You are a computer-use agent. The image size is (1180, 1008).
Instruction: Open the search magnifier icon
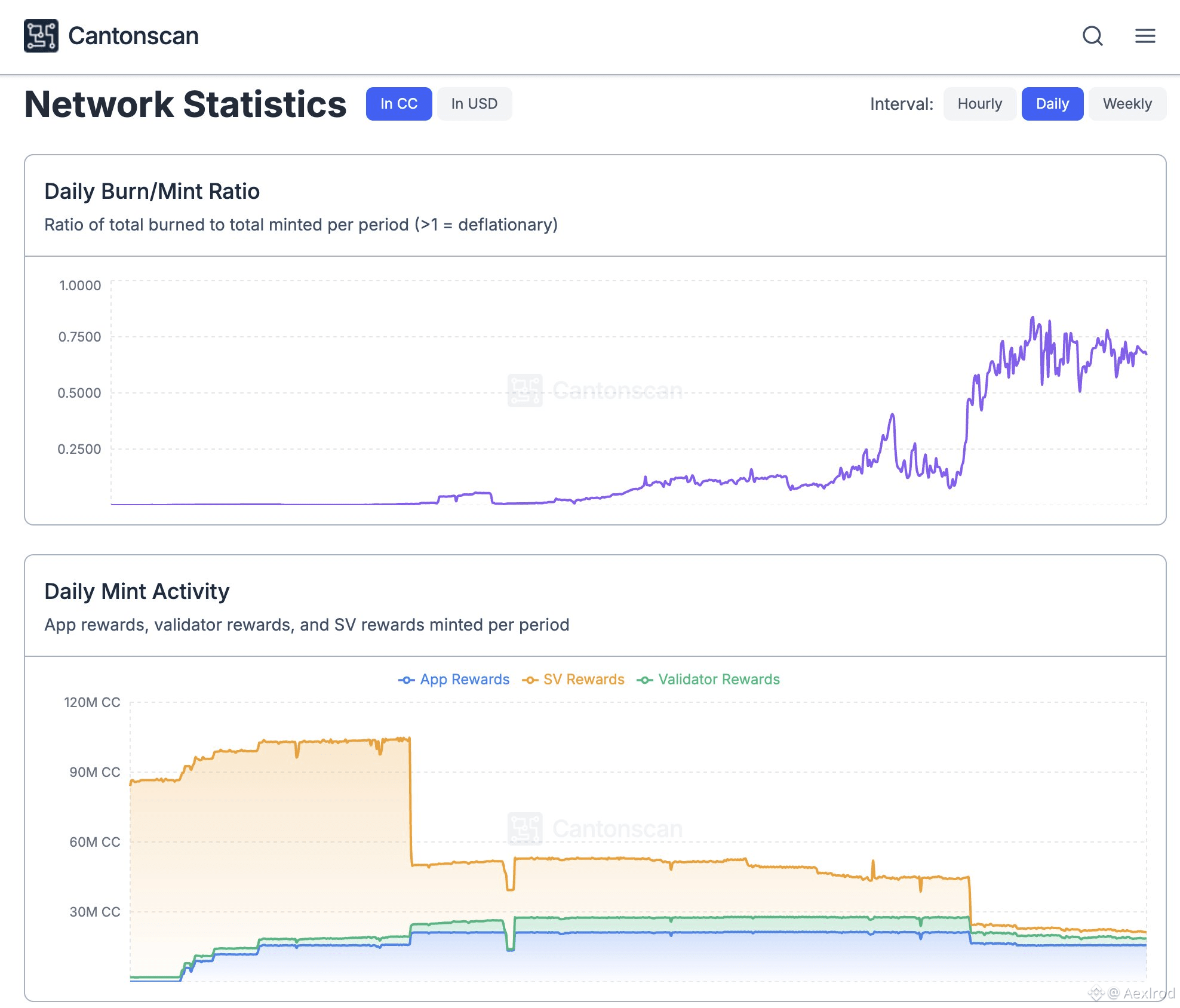click(1093, 36)
